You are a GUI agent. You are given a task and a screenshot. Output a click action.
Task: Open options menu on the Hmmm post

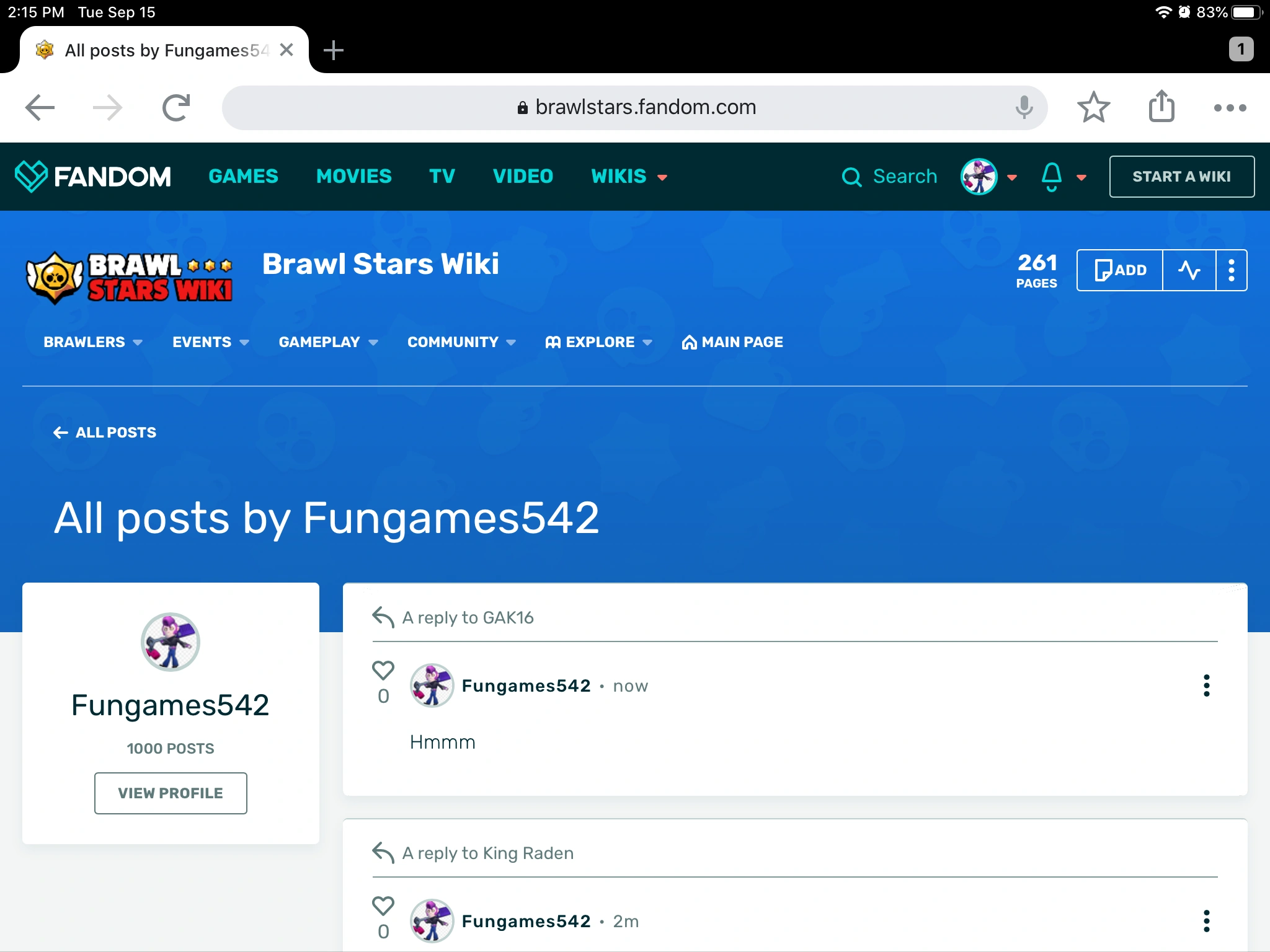point(1206,685)
